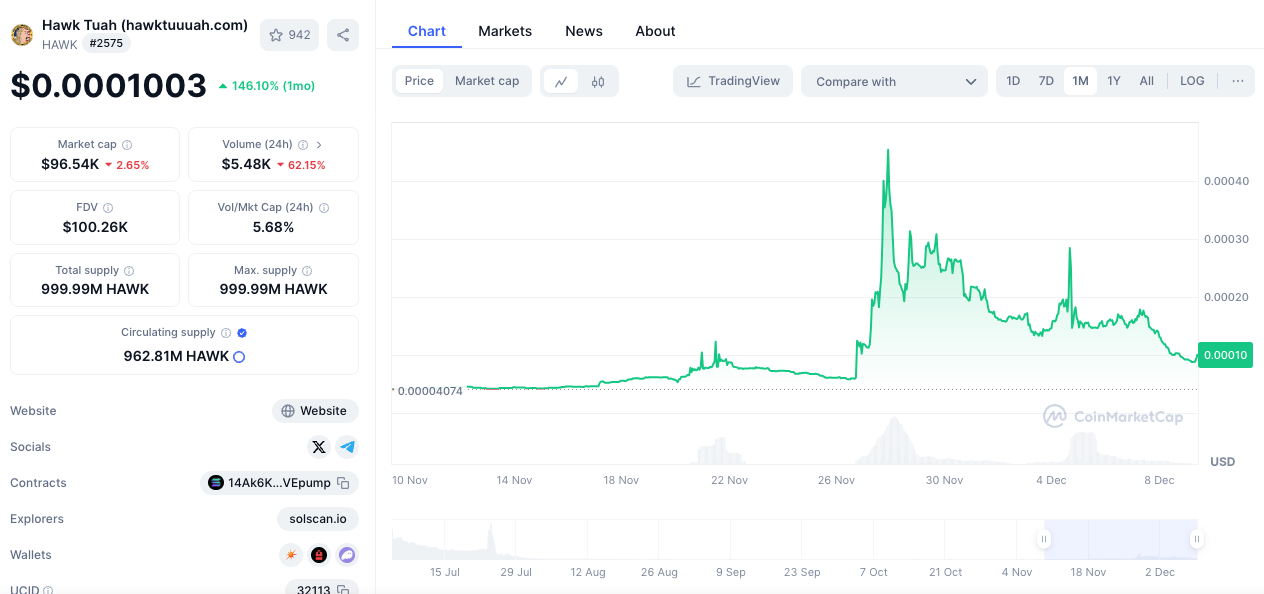Open the TradingView chart button
The height and width of the screenshot is (594, 1264).
tap(733, 81)
